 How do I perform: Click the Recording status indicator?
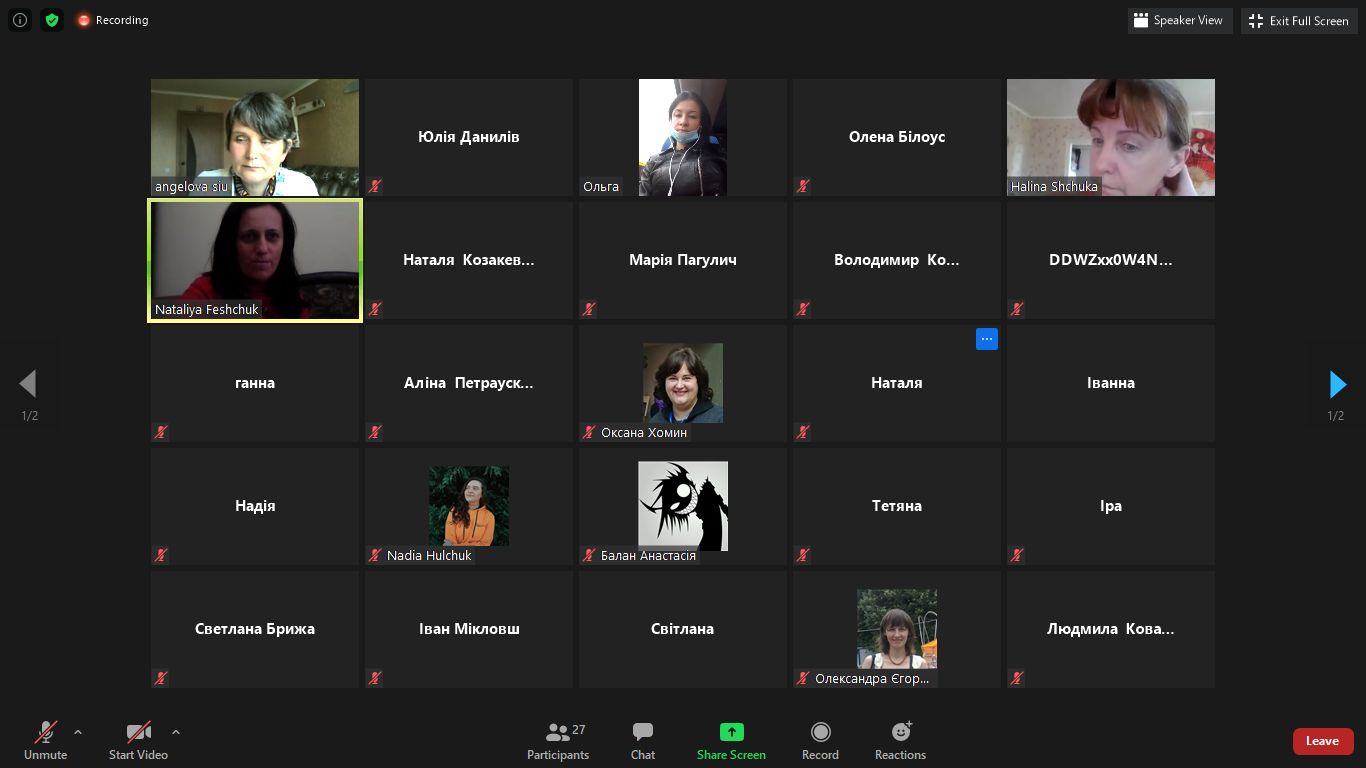[x=112, y=20]
